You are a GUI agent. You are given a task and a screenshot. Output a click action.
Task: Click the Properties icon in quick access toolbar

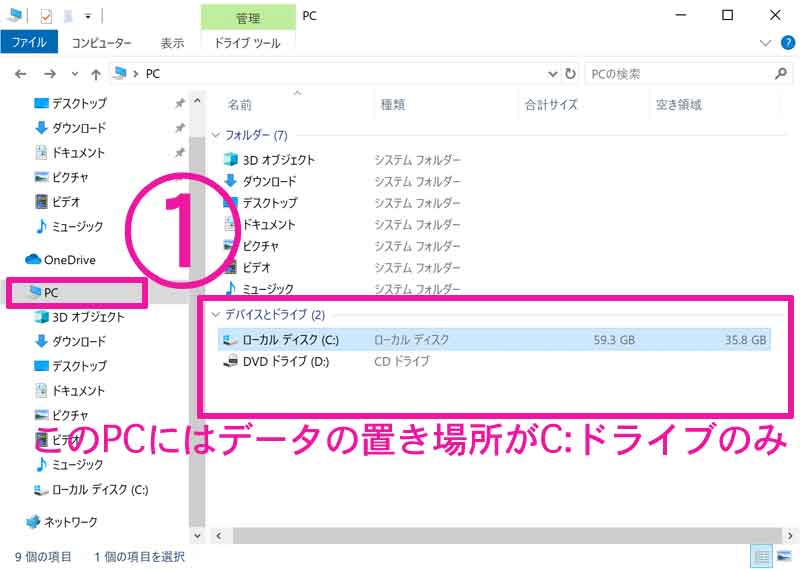point(46,16)
